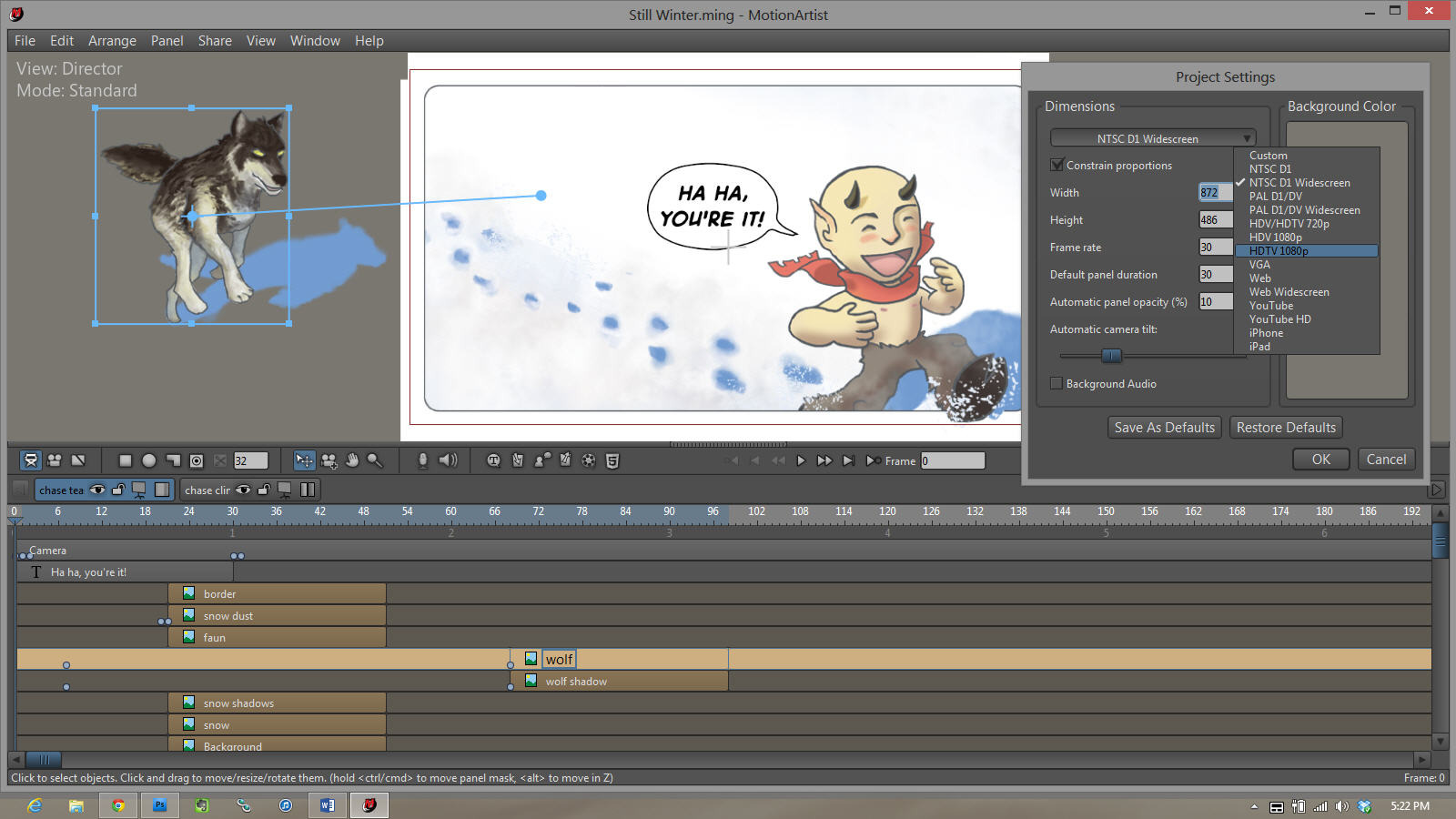Toggle presentation screen icon on chase clir panel
This screenshot has width=1456, height=819.
[x=285, y=490]
